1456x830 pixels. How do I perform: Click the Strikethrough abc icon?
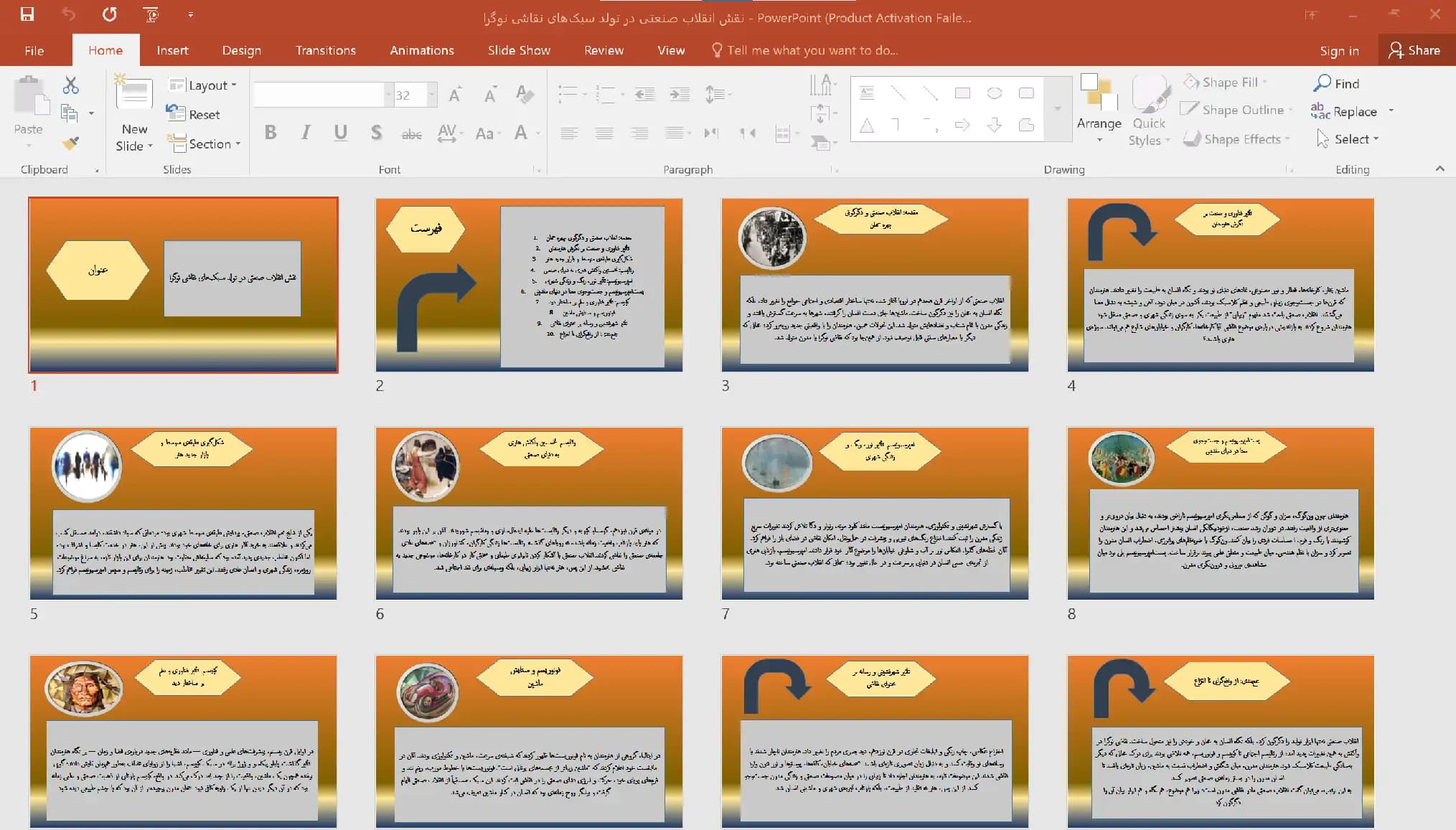[411, 133]
